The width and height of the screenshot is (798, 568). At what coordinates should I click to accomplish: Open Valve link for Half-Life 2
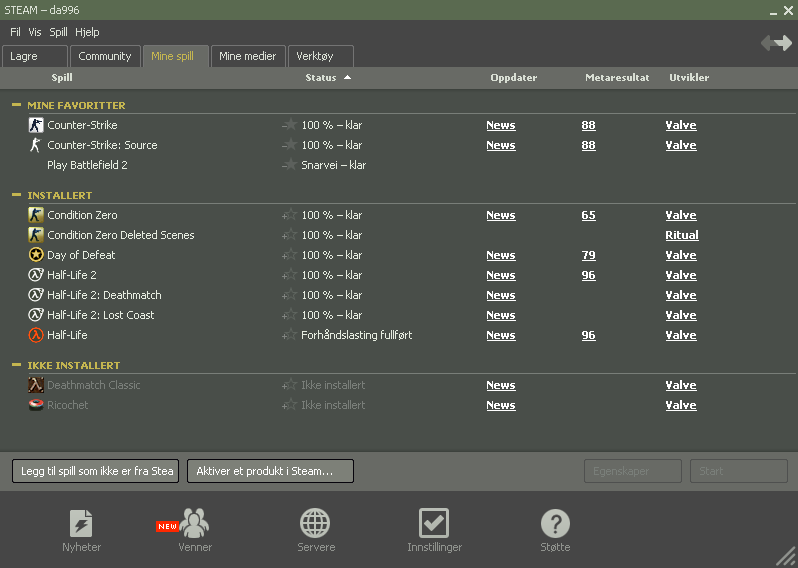681,275
